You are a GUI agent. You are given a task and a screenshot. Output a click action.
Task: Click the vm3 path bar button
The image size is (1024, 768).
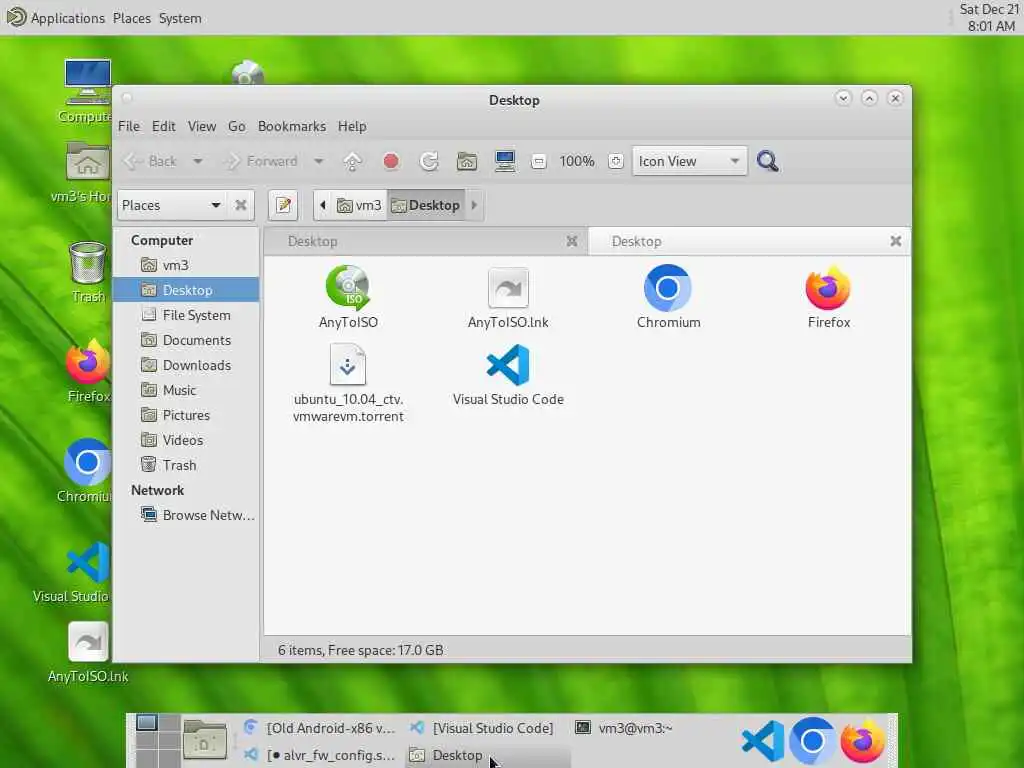(359, 205)
